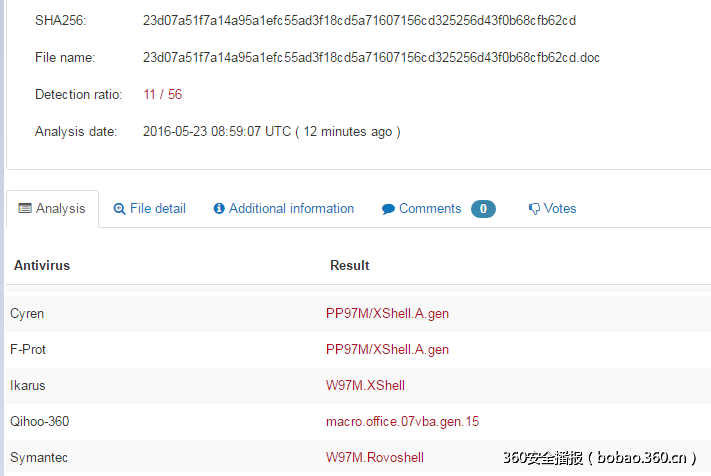Click the comments count badge
Viewport: 711px width, 476px height.
pos(483,209)
